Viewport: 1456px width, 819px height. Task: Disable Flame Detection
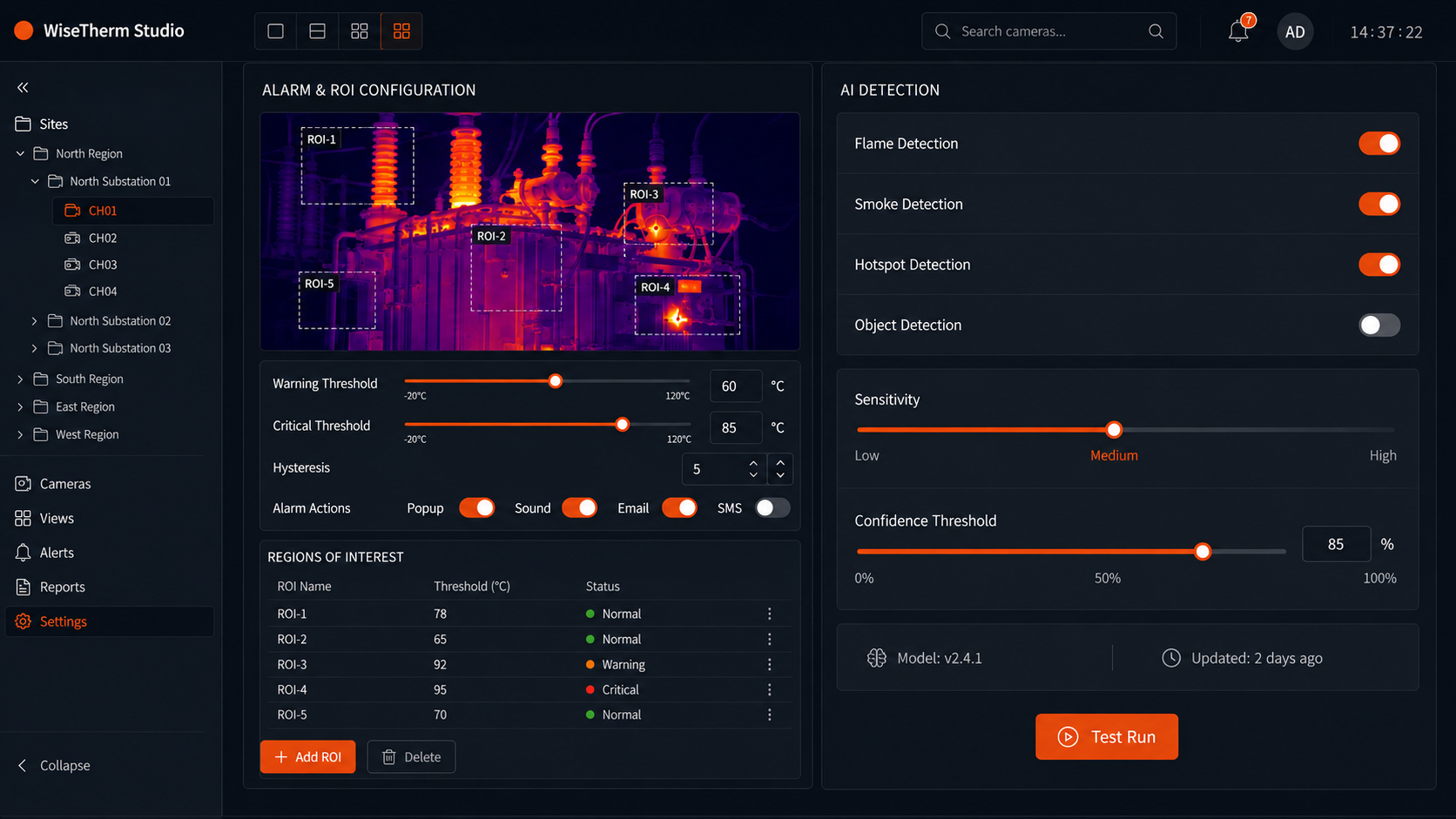point(1379,144)
